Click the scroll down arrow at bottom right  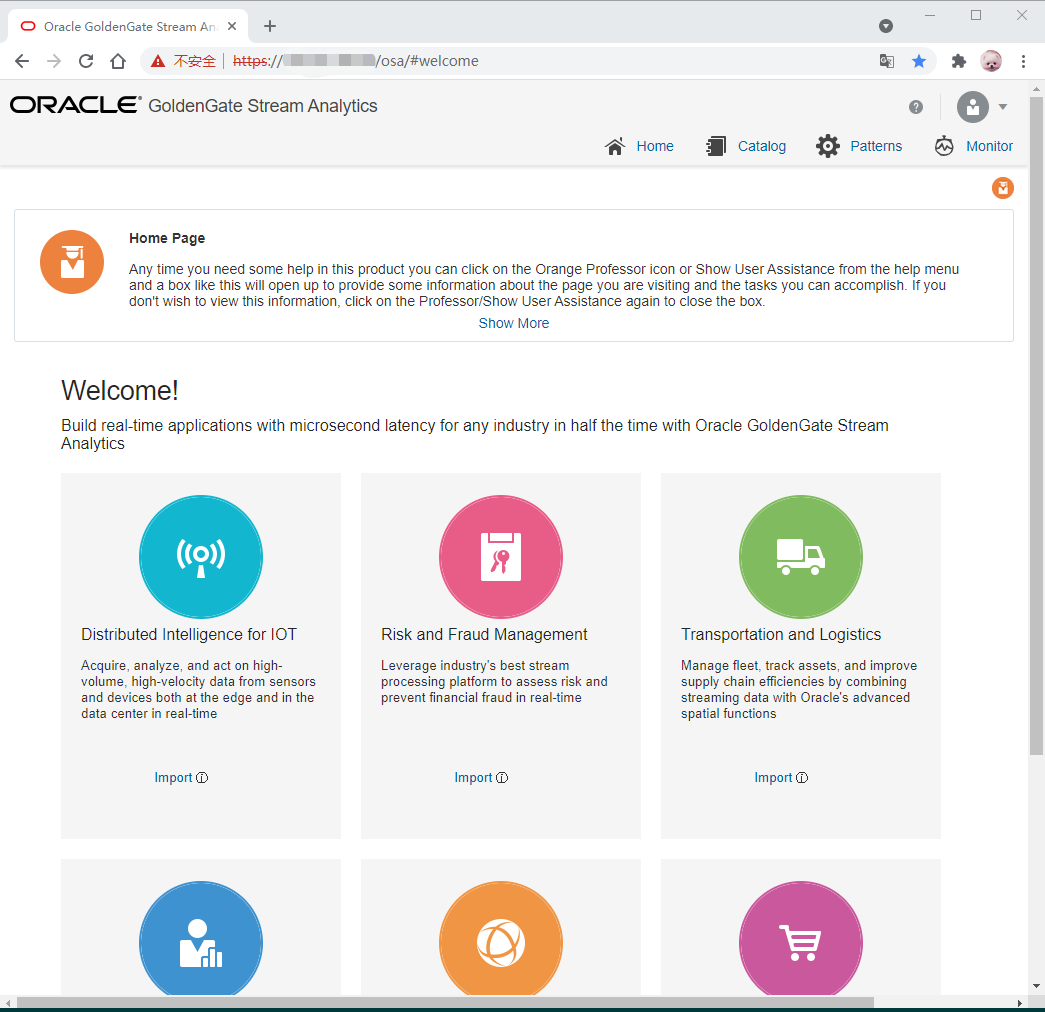coord(1036,985)
